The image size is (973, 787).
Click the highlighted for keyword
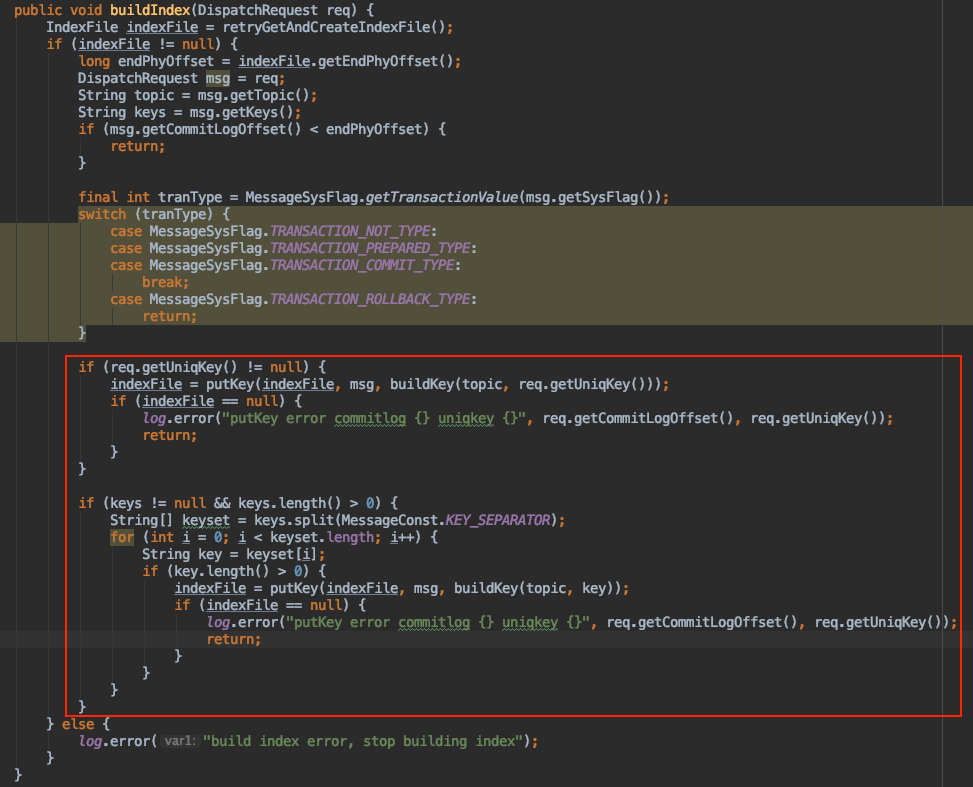pyautogui.click(x=122, y=537)
